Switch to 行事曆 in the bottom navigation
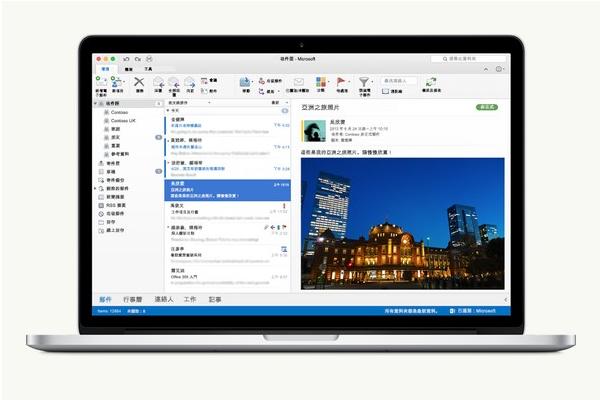 pos(133,299)
